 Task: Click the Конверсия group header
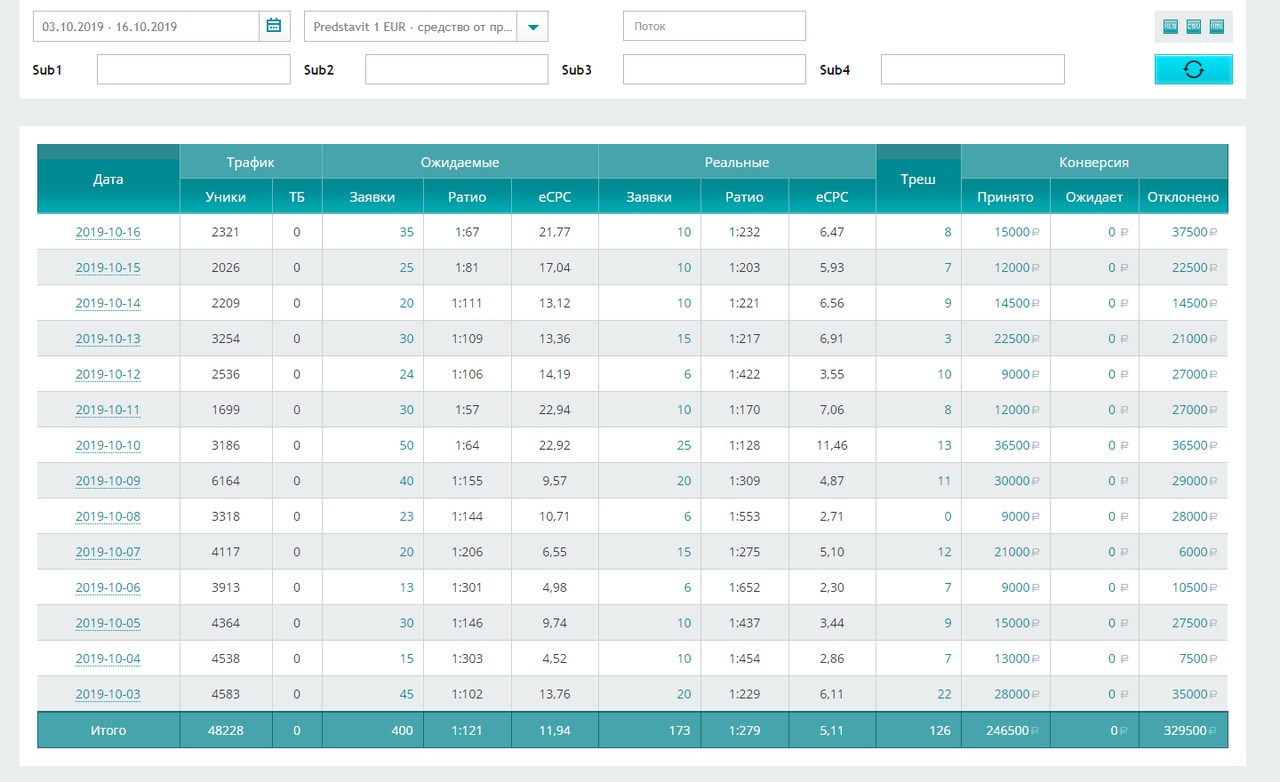click(x=1094, y=162)
